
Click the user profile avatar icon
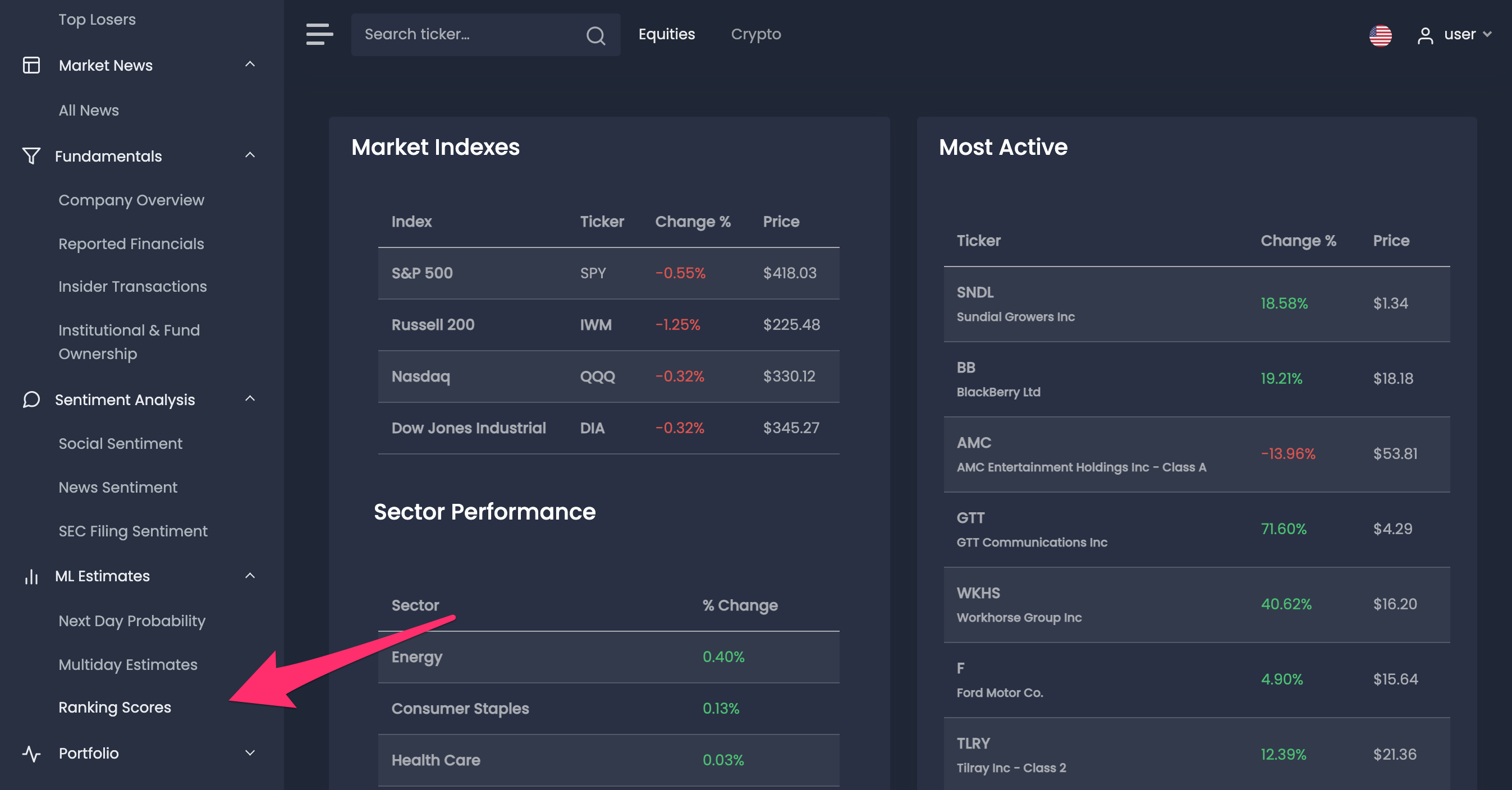tap(1425, 35)
